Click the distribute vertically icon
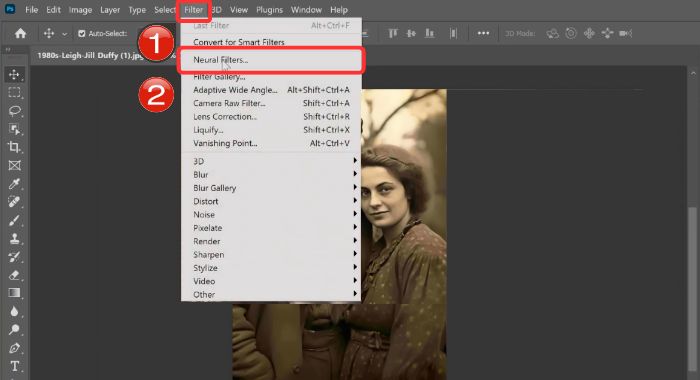Viewport: 700px width, 380px height. click(x=453, y=33)
